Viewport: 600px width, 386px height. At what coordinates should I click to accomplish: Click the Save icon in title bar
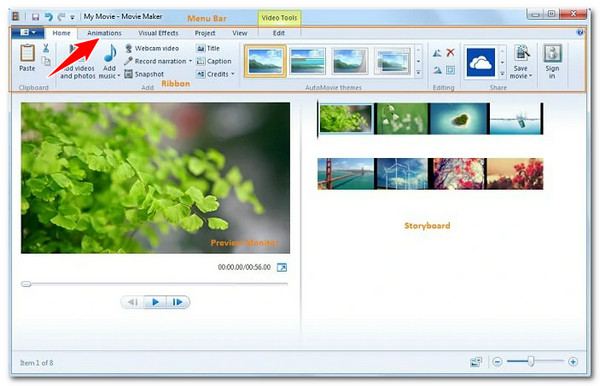tap(35, 17)
